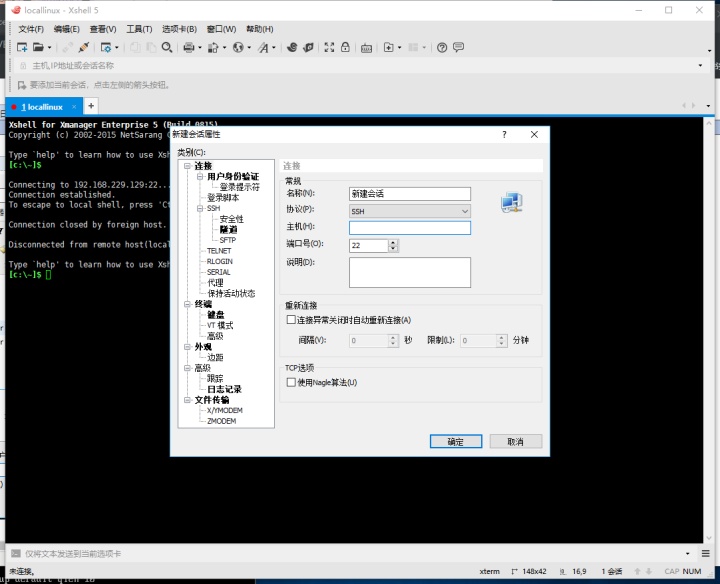Collapse the 外观 tree node
The width and height of the screenshot is (720, 584).
[187, 347]
